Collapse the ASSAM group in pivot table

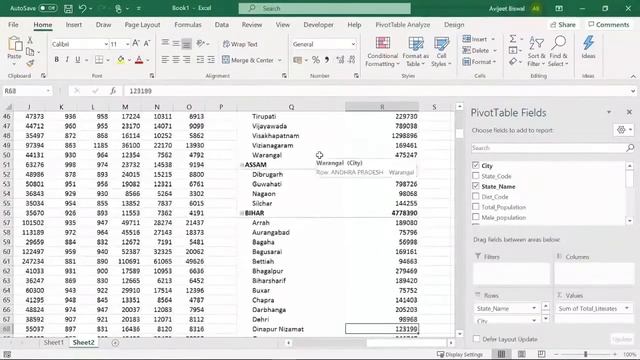click(x=242, y=165)
